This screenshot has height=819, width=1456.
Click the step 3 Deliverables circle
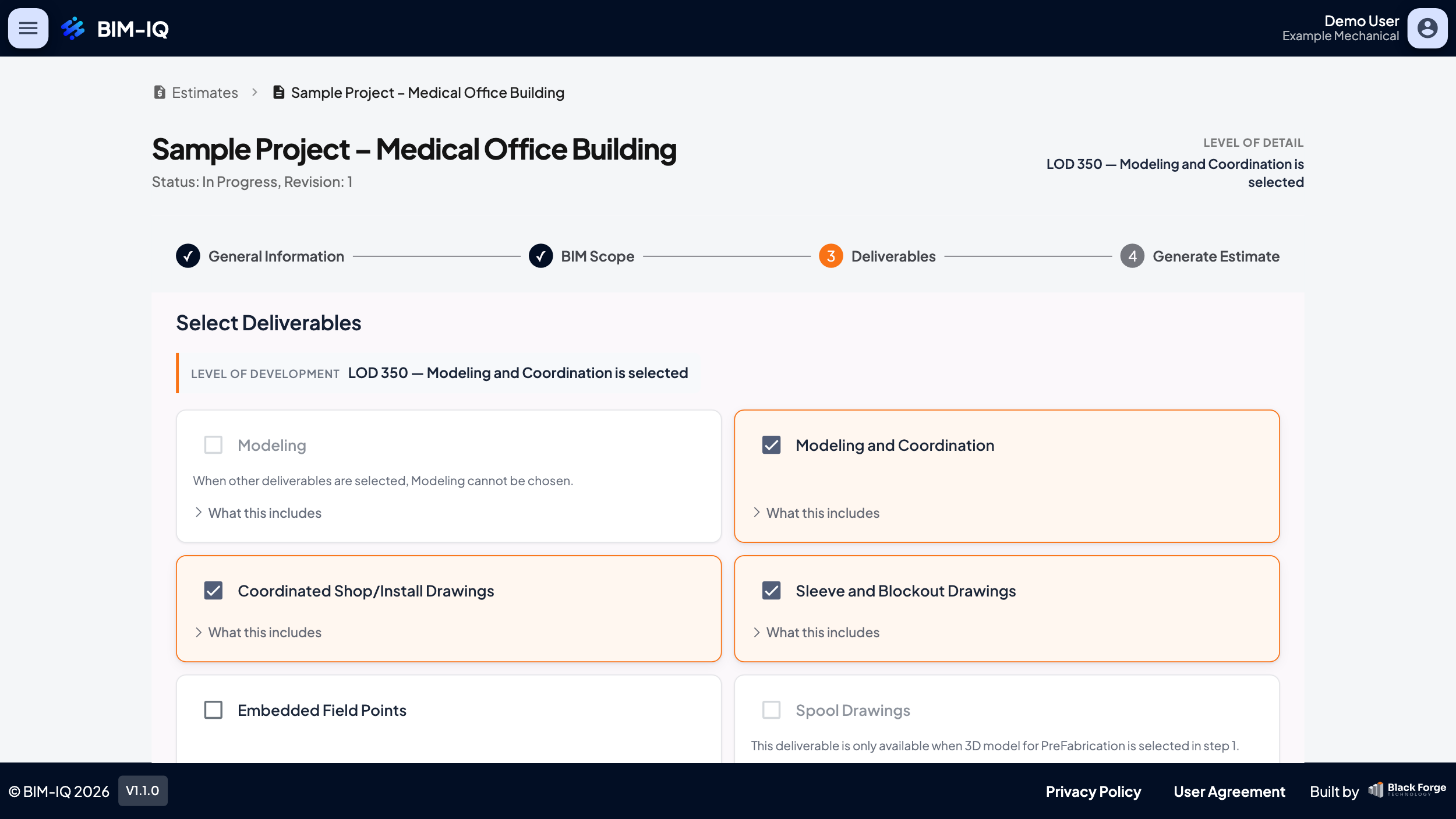[x=831, y=256]
